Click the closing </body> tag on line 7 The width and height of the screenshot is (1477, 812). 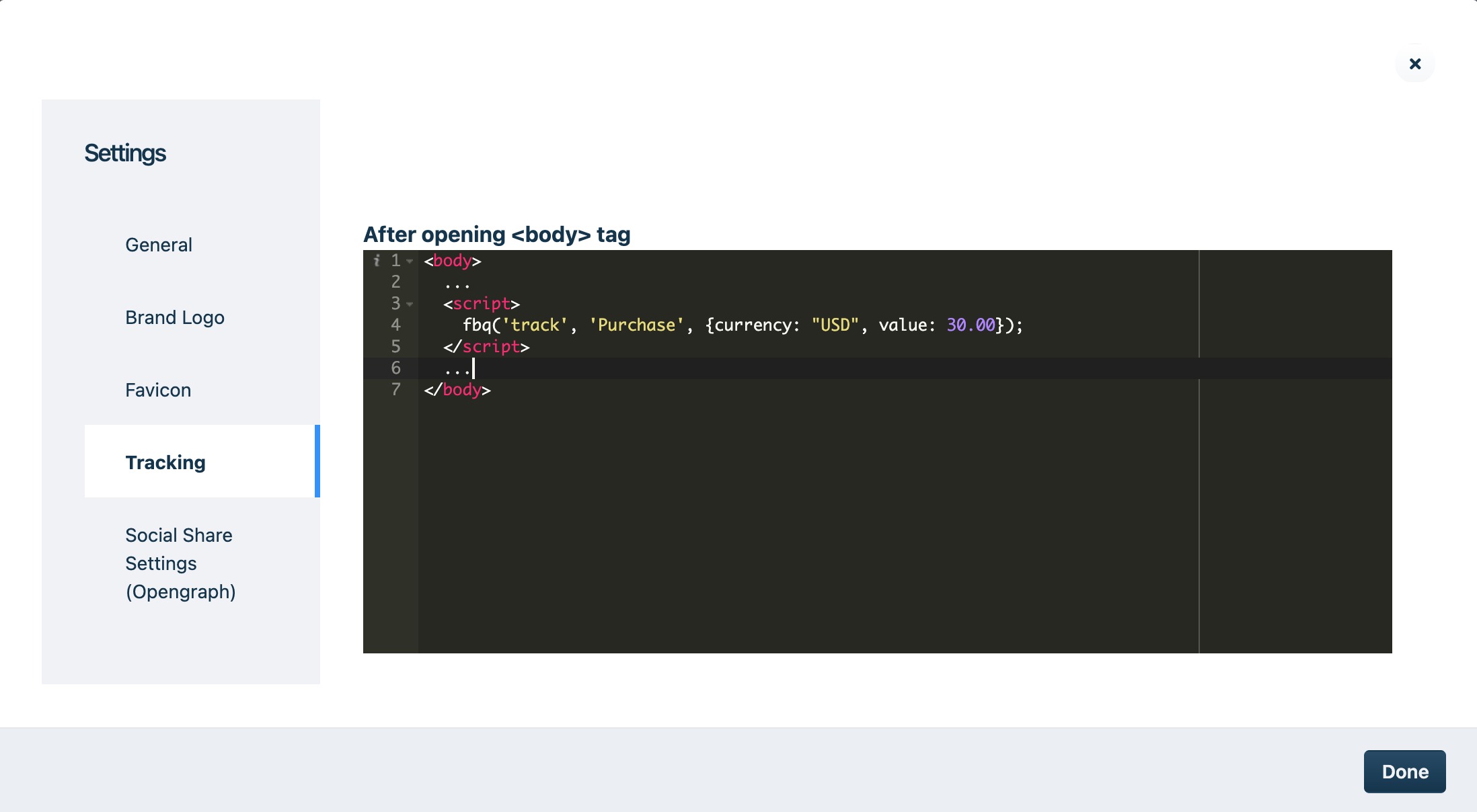tap(457, 390)
